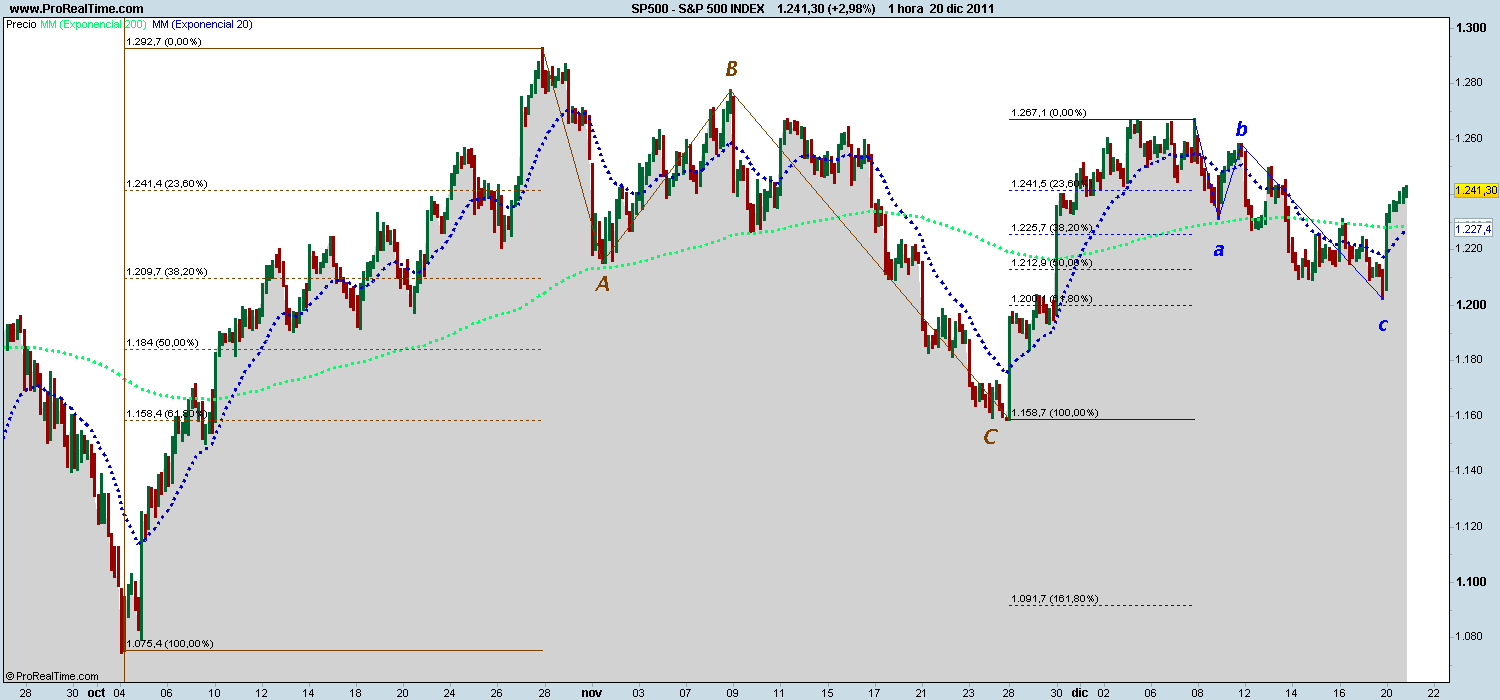Click the 1.158,4 (61,80%) Fibonacci label
Viewport: 1500px width, 700px height.
[167, 413]
